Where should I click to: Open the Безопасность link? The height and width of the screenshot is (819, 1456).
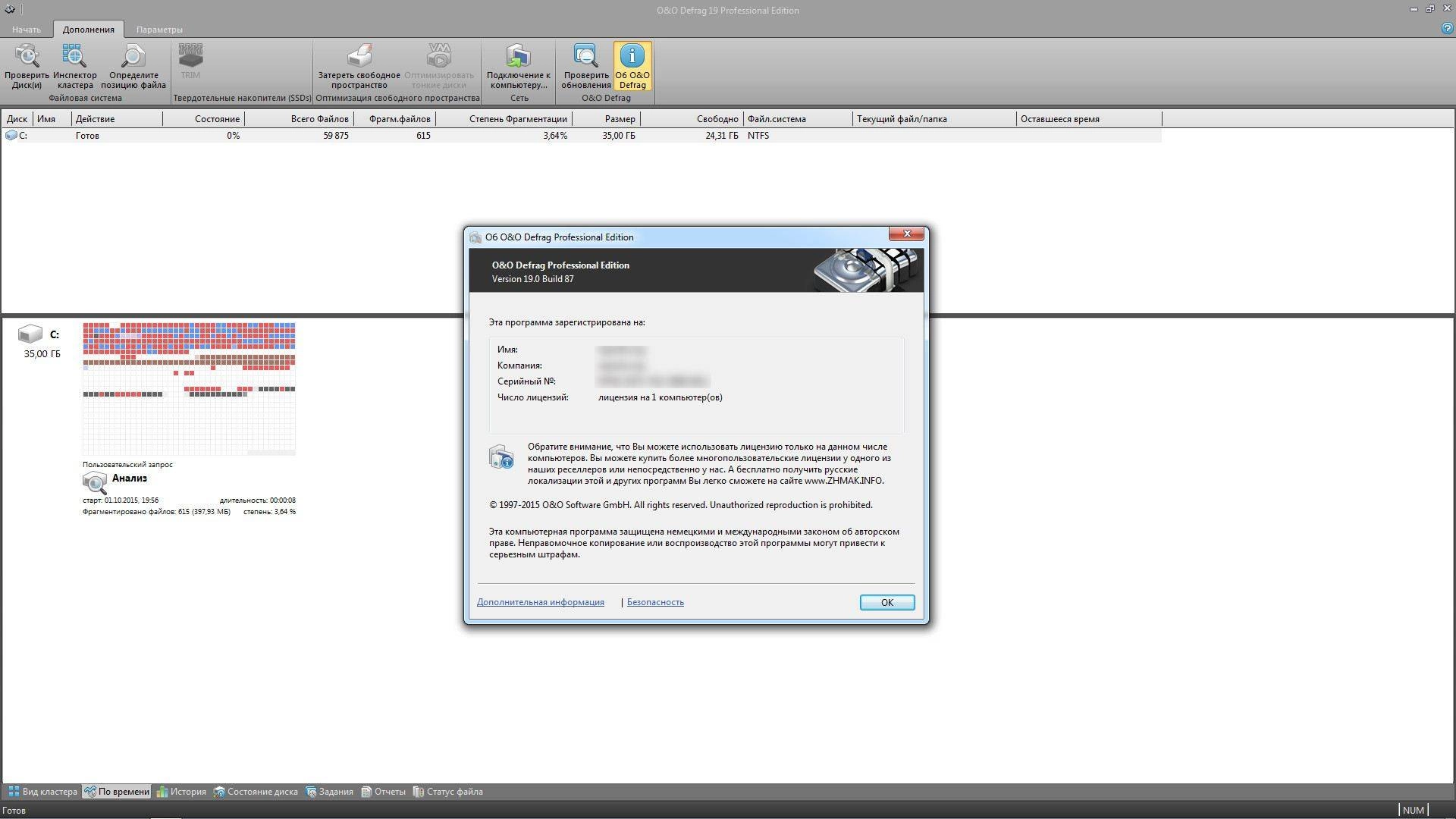click(655, 602)
